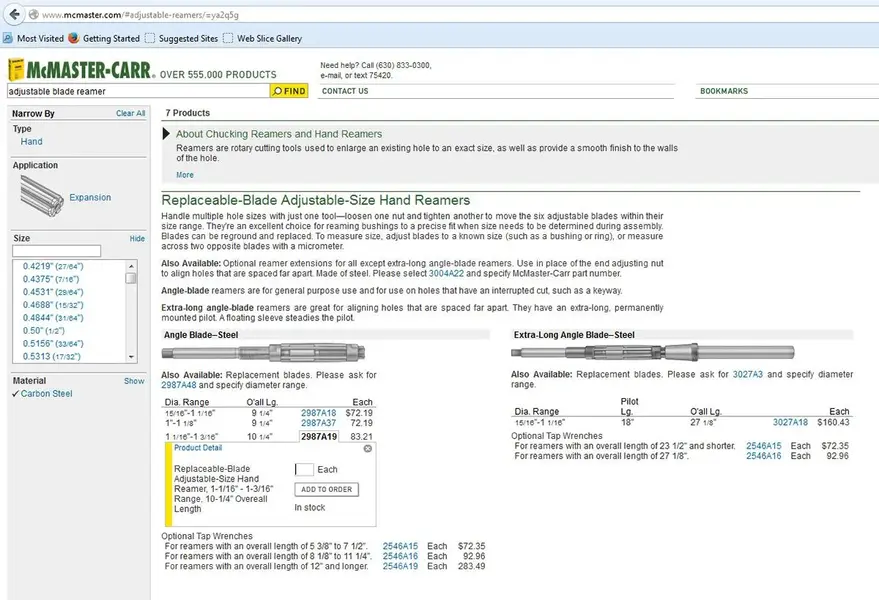The image size is (879, 600).
Task: Open 2546A16 under Extra-Long Angle Blade
Action: (x=764, y=456)
